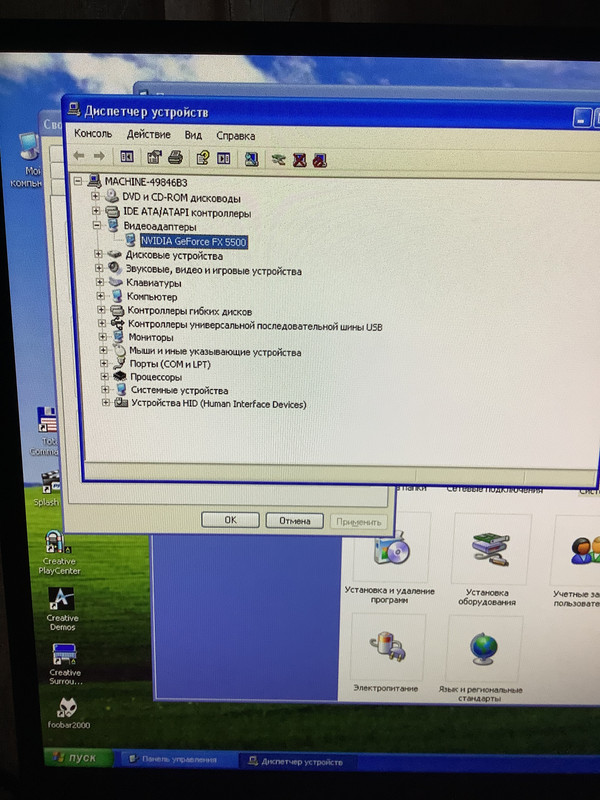Click the sound devices speaker icon
The image size is (600, 800).
(x=115, y=268)
